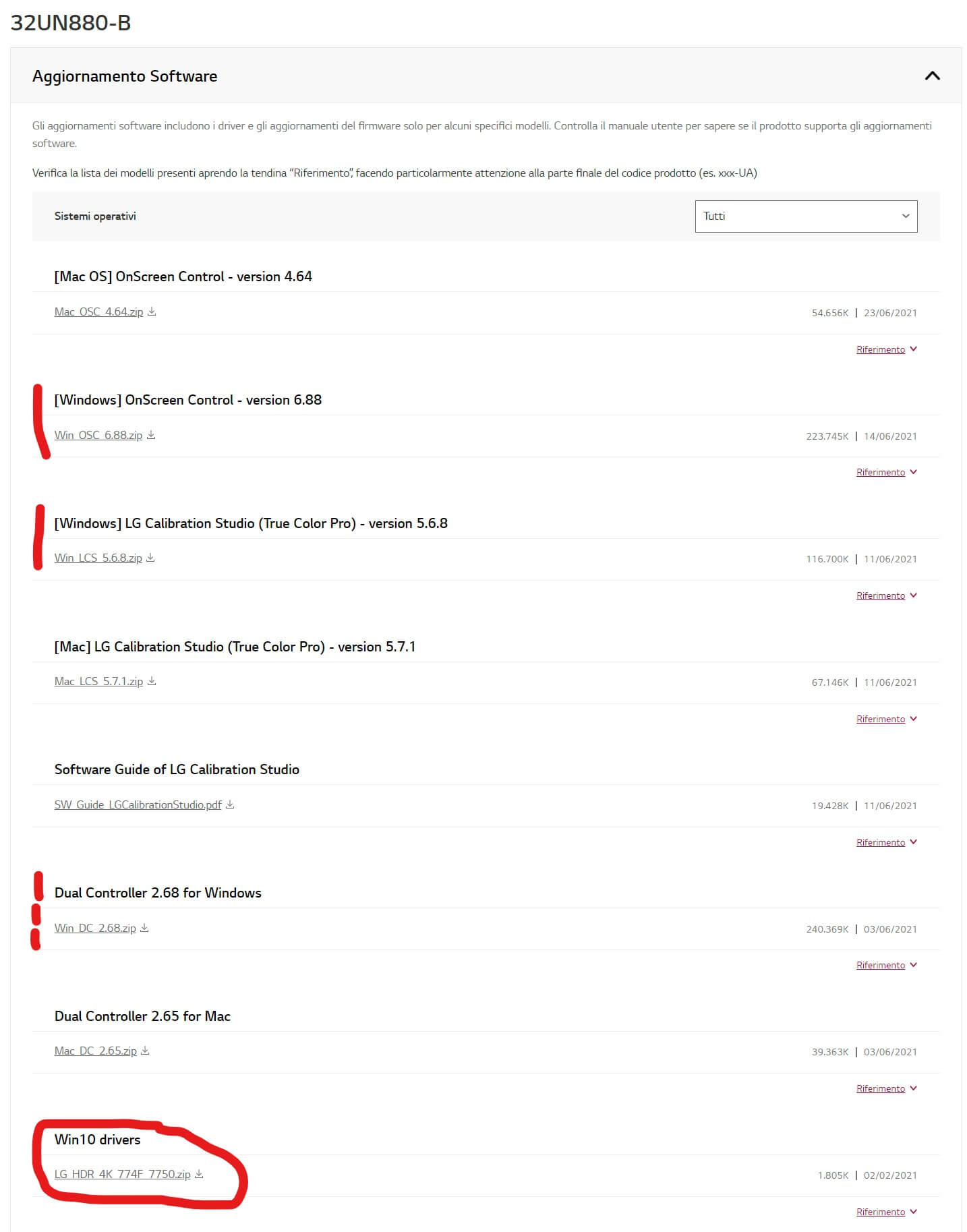Click download icon after Win_LCS_5.6.8.zip
The height and width of the screenshot is (1232, 967).
(x=150, y=558)
